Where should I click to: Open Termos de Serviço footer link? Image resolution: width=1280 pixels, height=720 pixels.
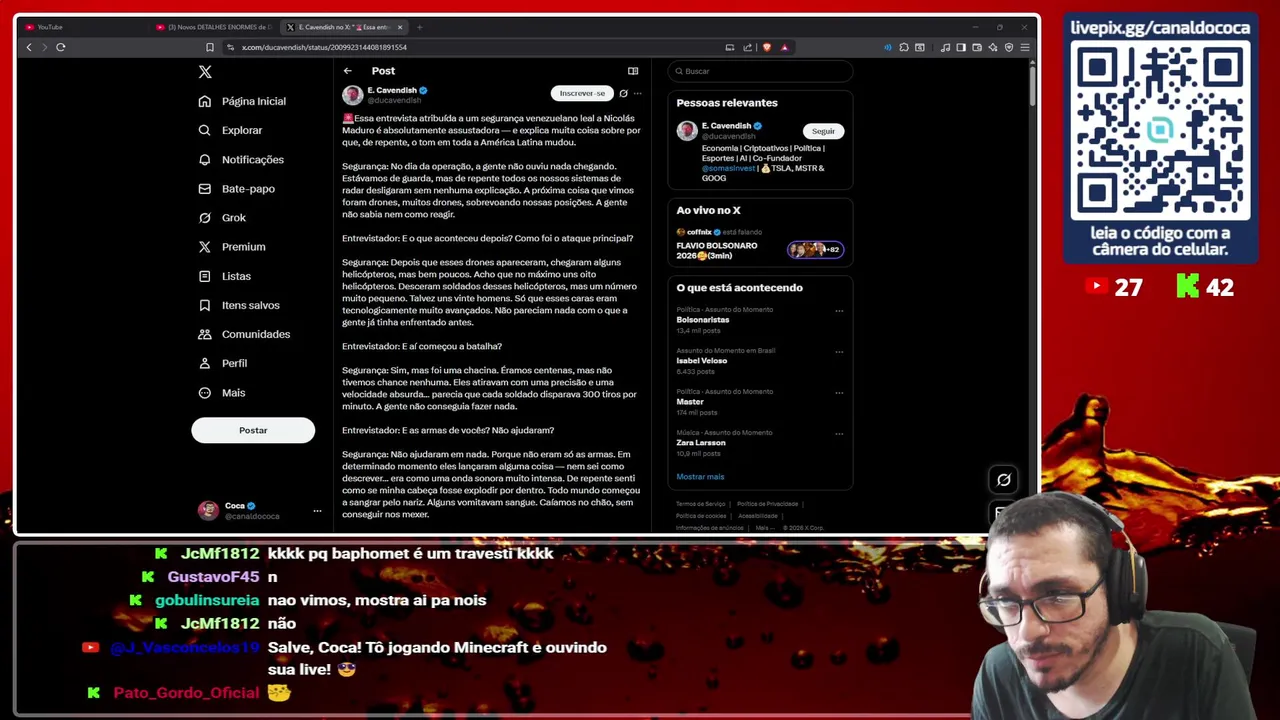(x=702, y=504)
